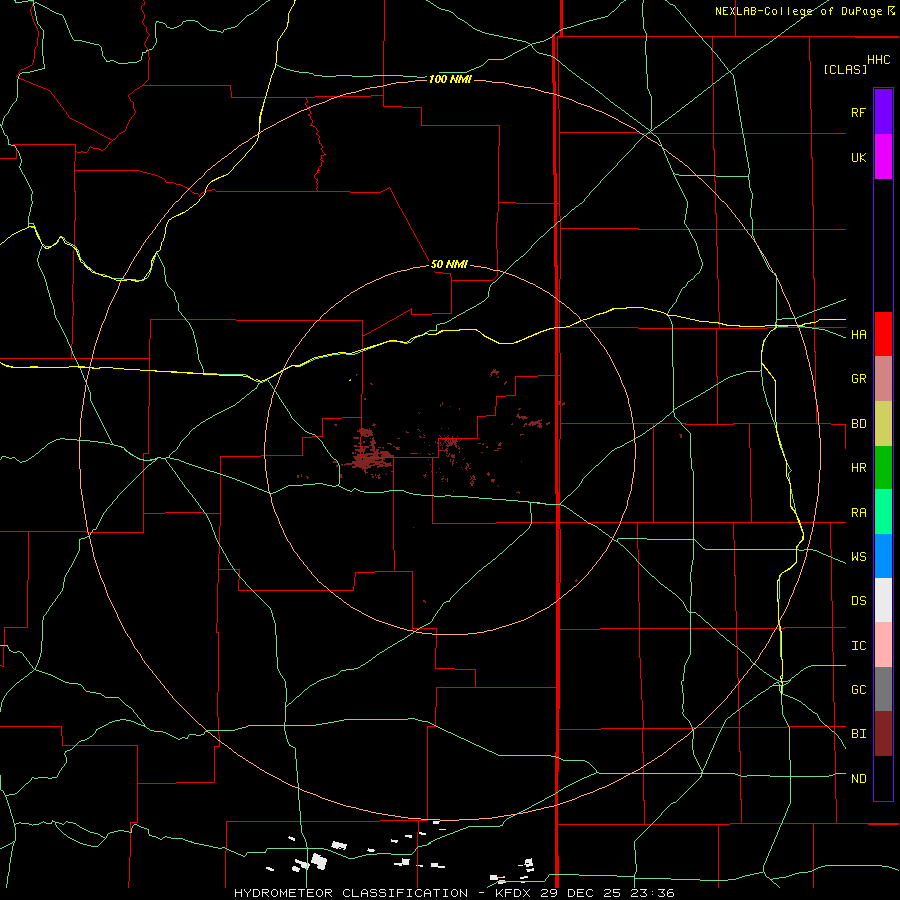Click the RA light green swatch
The width and height of the screenshot is (900, 900).
point(883,512)
